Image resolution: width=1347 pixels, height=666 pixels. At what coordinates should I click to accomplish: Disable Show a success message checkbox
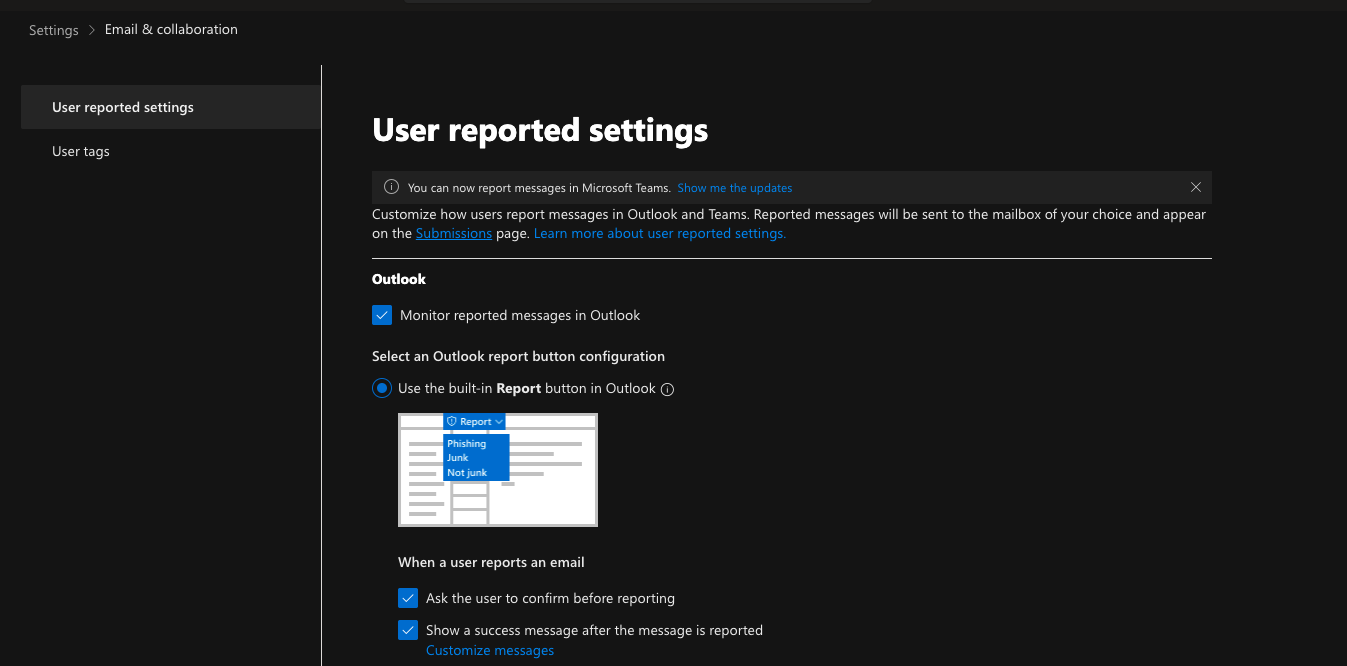408,630
